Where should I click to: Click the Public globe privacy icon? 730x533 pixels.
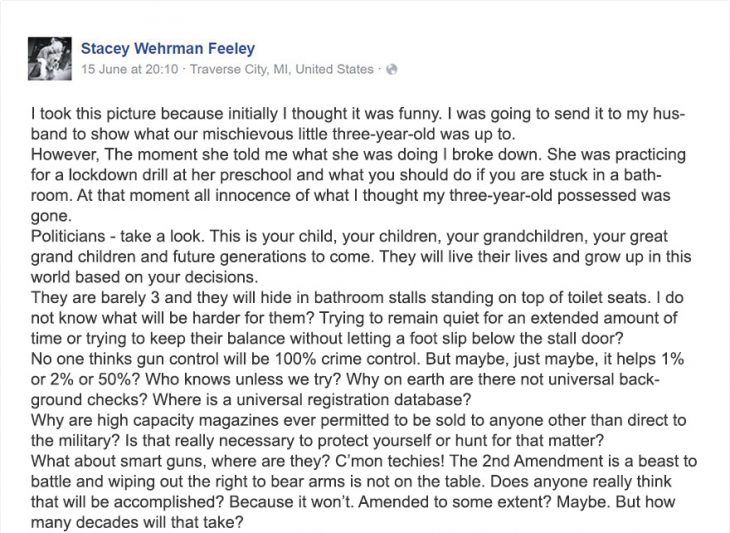coord(392,69)
